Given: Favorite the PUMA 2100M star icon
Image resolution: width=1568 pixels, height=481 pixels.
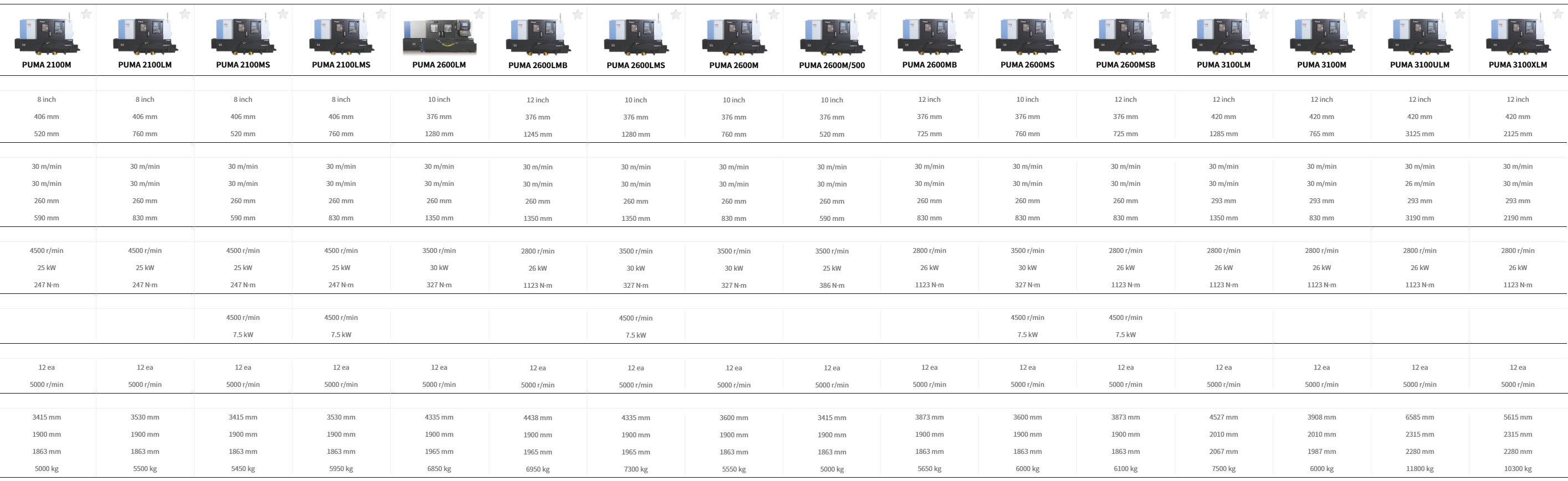Looking at the screenshot, I should (86, 14).
